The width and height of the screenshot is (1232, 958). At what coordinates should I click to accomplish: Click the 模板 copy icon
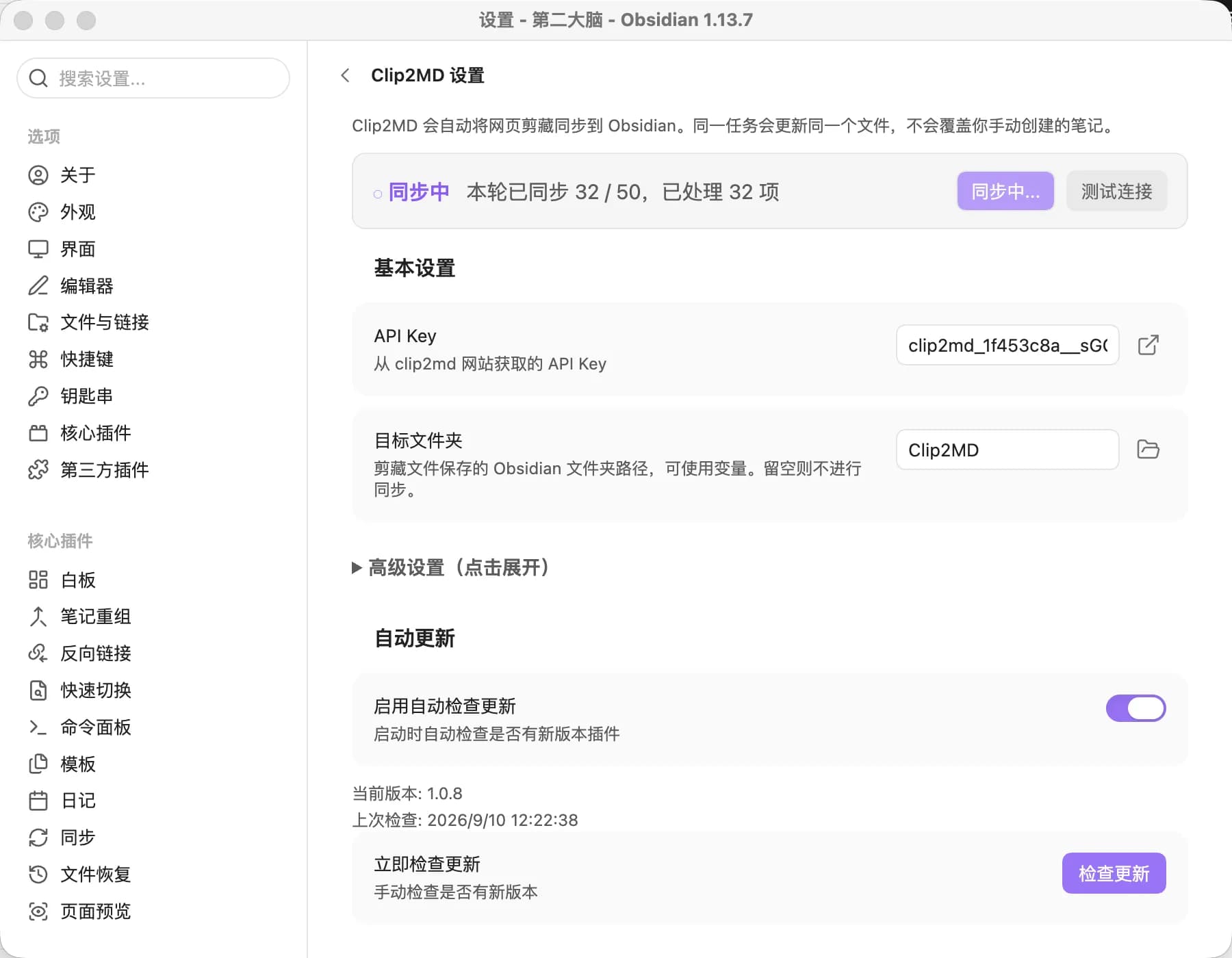pyautogui.click(x=38, y=764)
